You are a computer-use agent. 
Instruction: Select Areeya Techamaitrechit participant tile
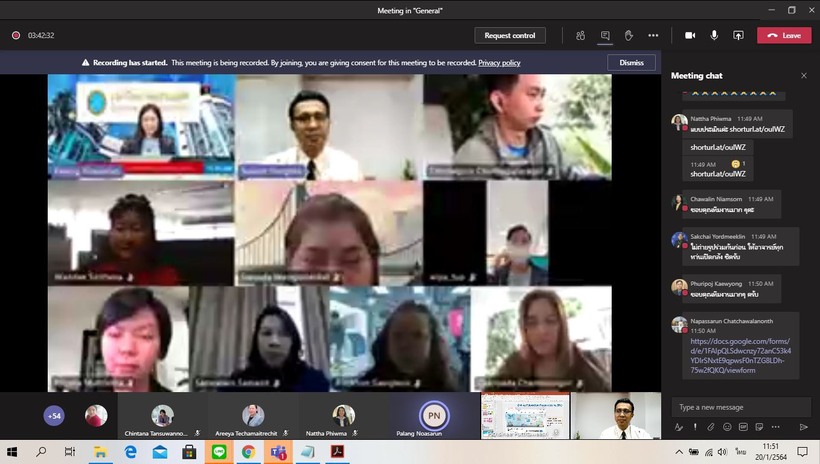pyautogui.click(x=253, y=416)
